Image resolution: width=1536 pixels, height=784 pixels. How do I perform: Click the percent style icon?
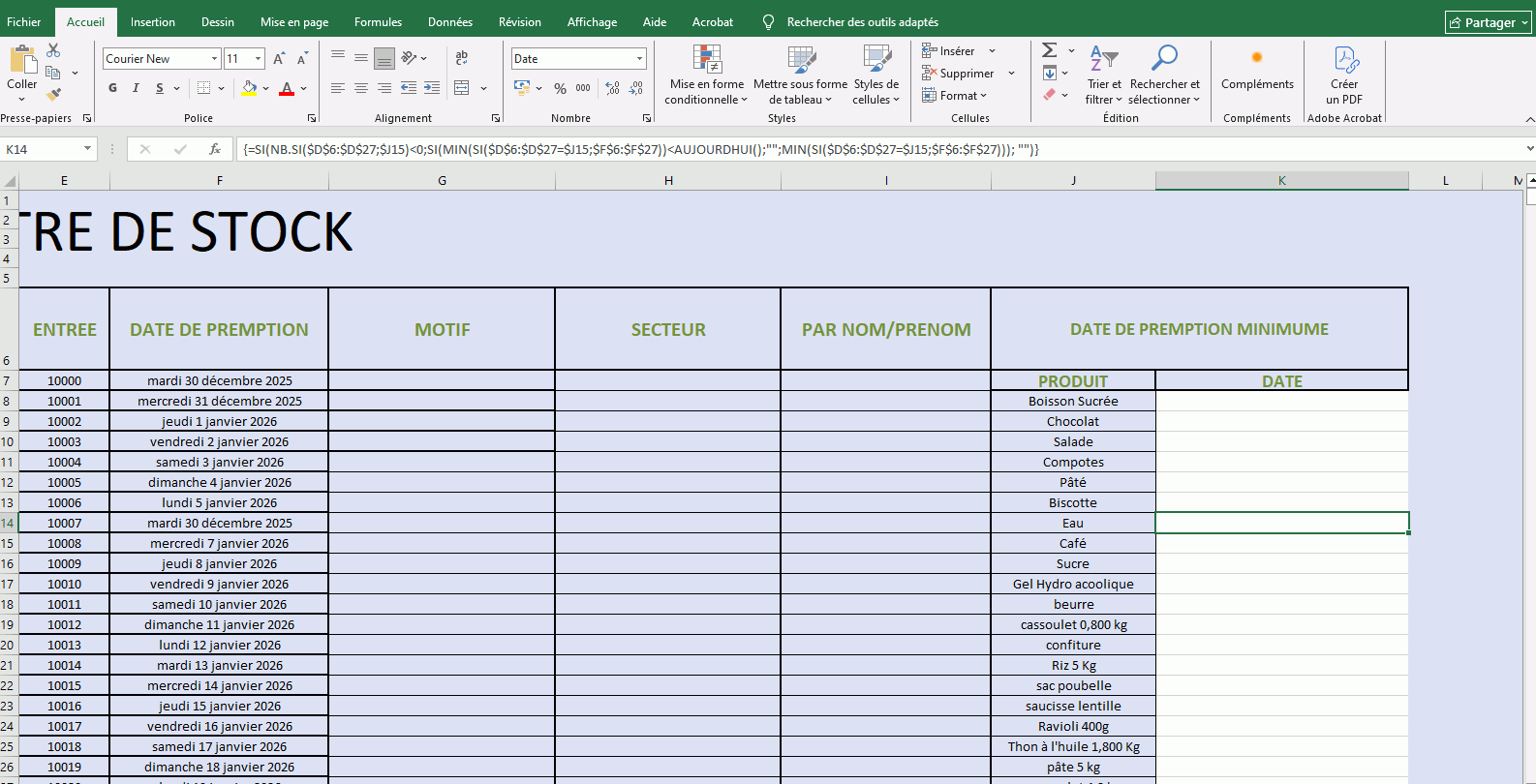(560, 88)
